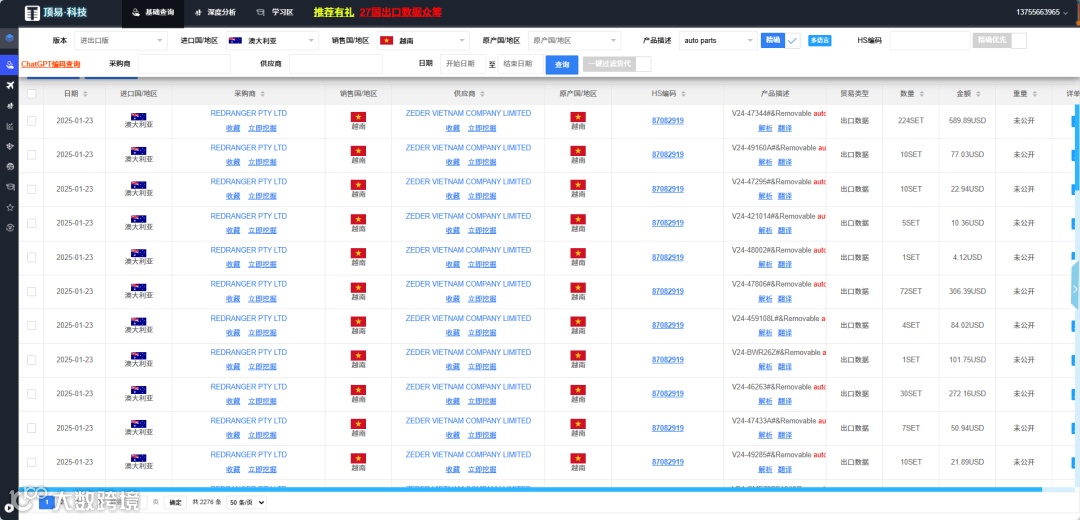Open the 推荐有礼 link
The image size is (1080, 520).
point(333,12)
